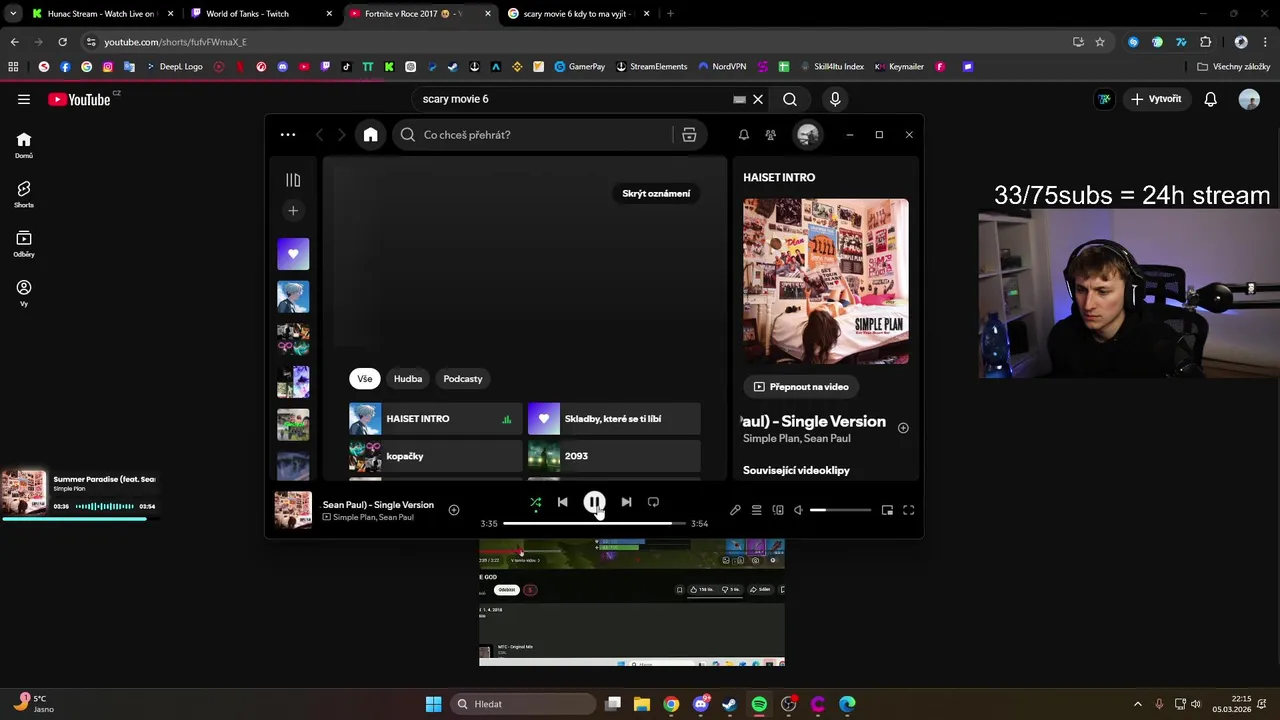Click Simple Plan album cover in Now Playing
The height and width of the screenshot is (720, 1280).
(826, 281)
